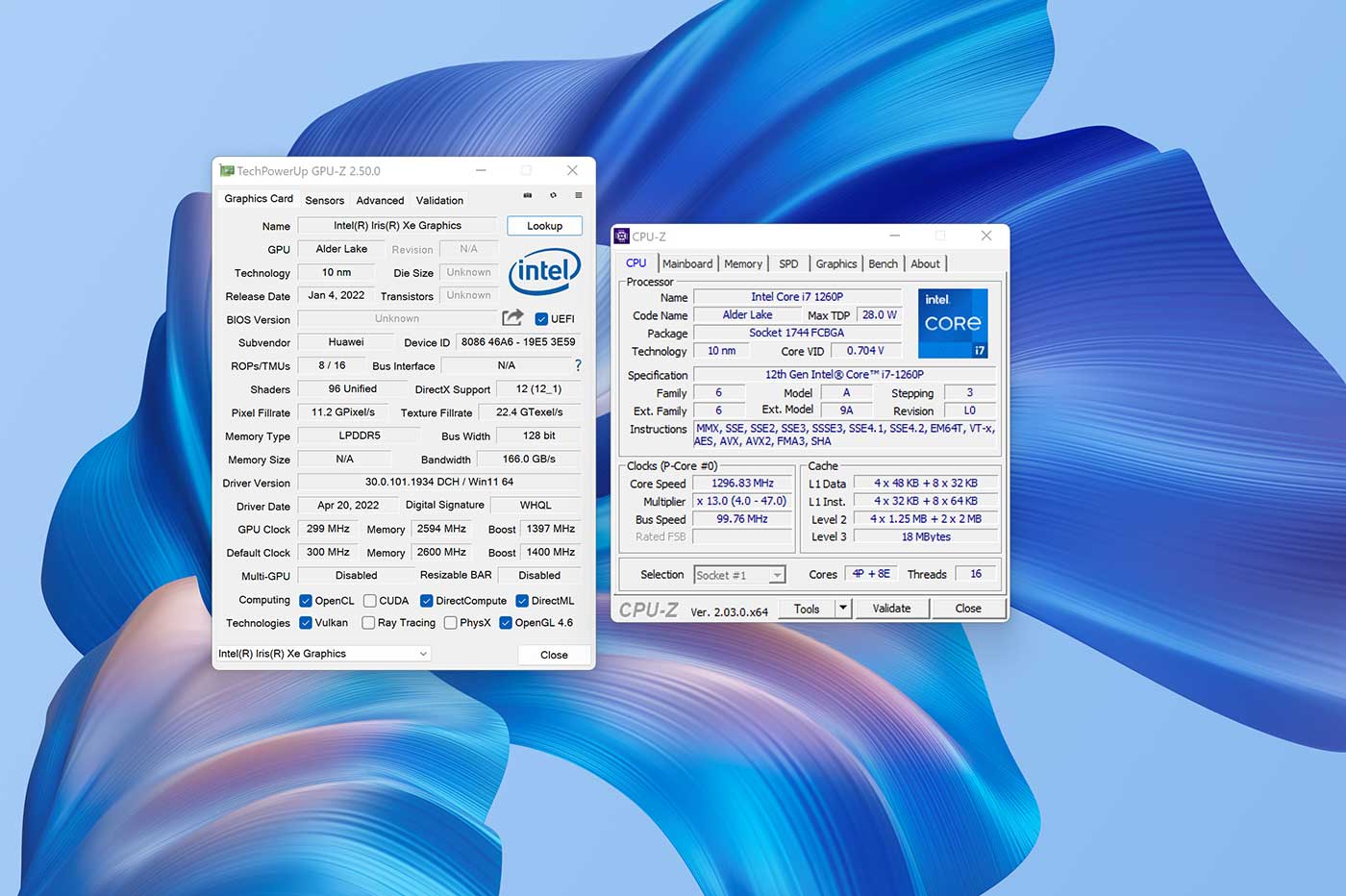Click the Close button in GPU-Z
This screenshot has height=896, width=1346.
tap(554, 655)
